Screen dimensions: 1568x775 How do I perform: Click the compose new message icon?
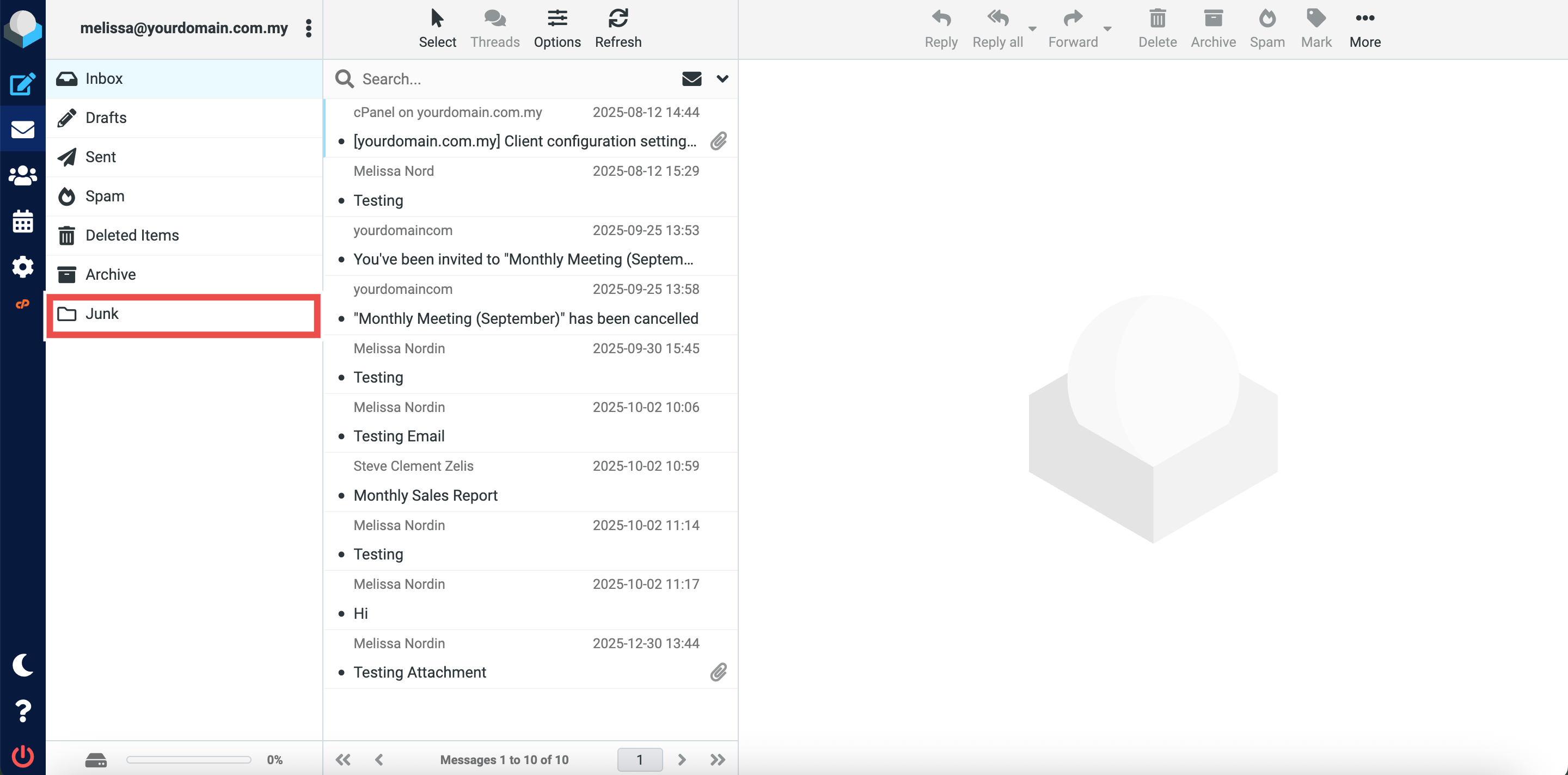pos(22,84)
